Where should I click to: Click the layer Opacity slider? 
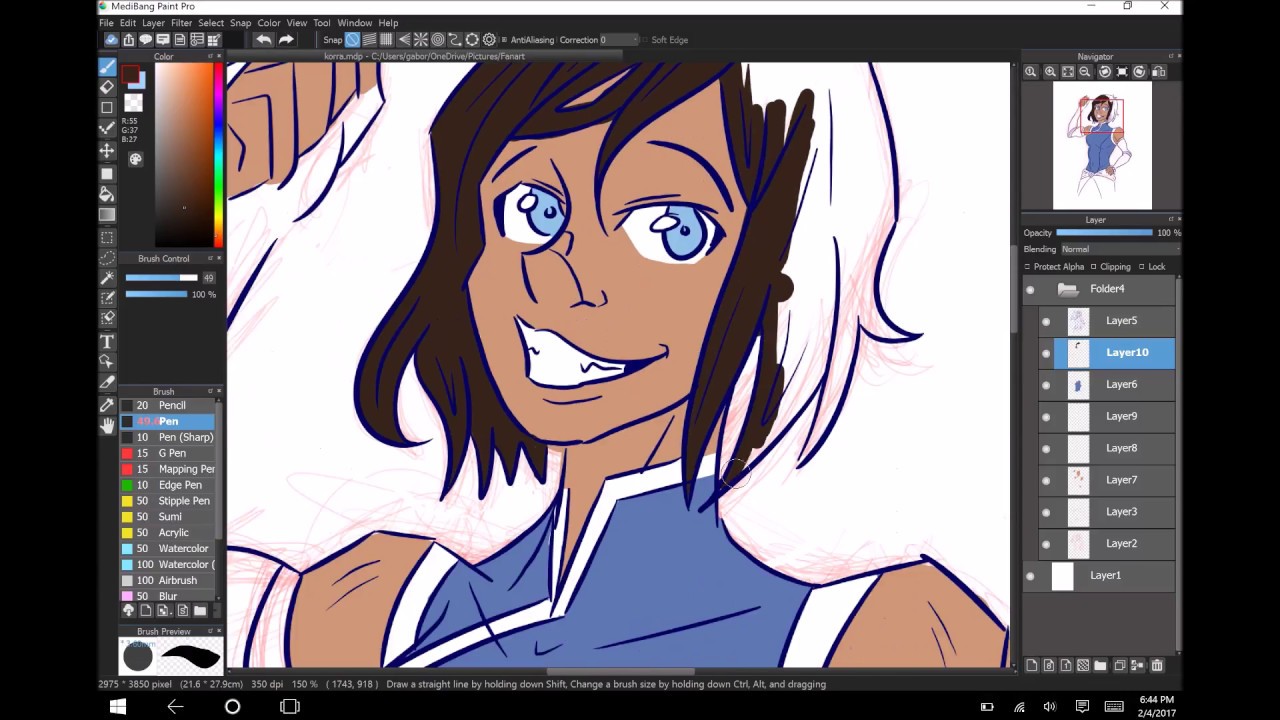point(1104,233)
